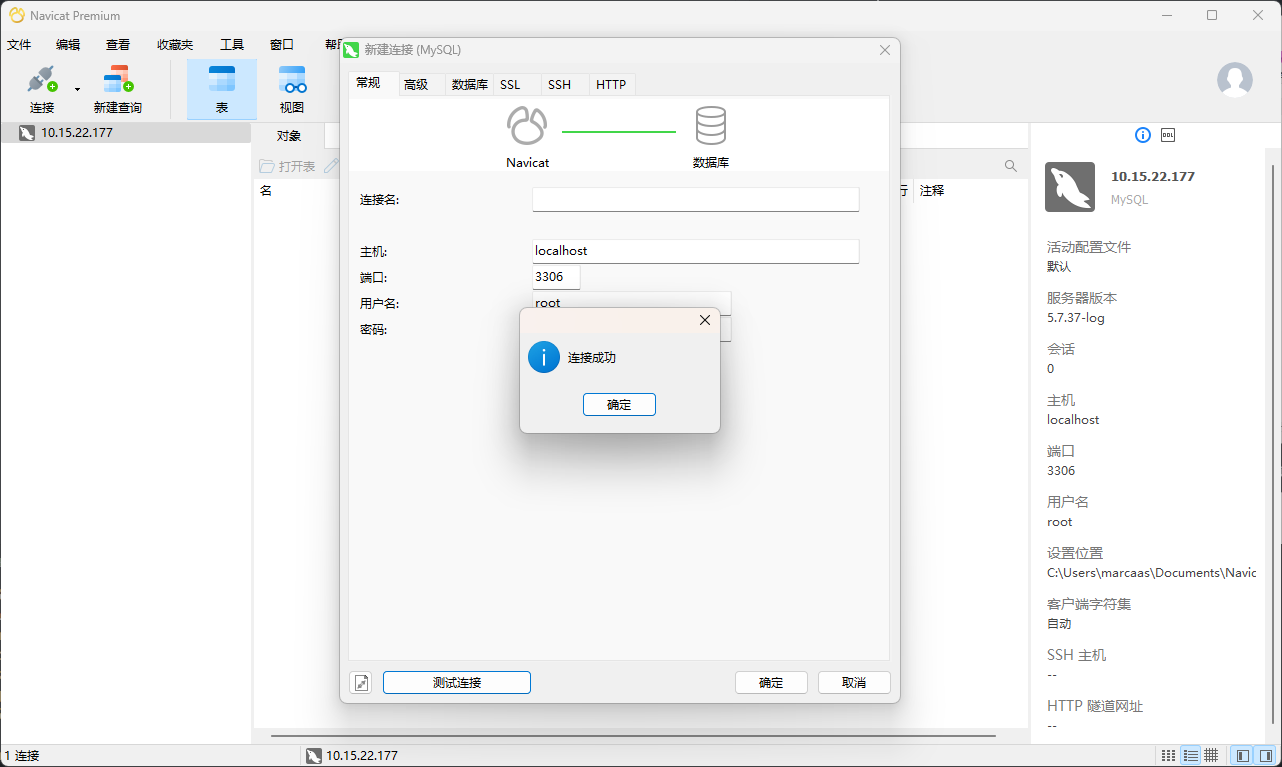Open the 工具 menu
Screen dimensions: 1282x767
pos(232,45)
